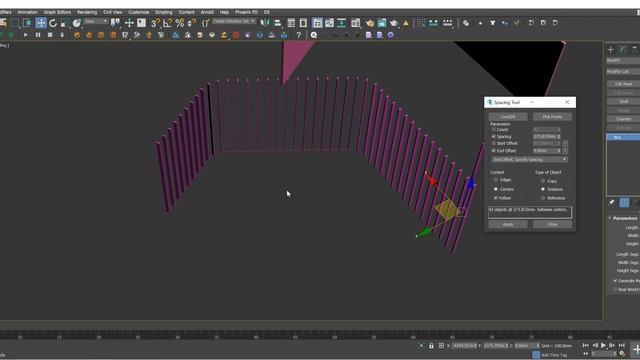Viewport: 640px width, 360px height.
Task: Select the Edges context radio button
Action: [x=496, y=180]
